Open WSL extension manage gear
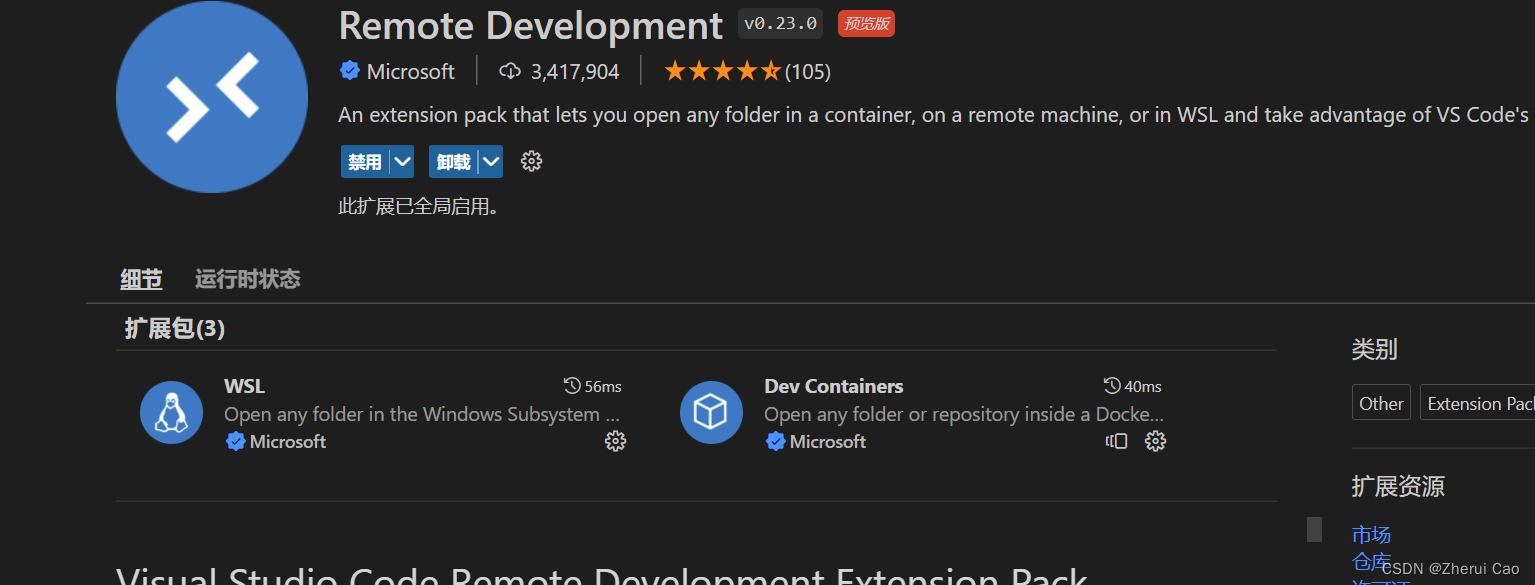The image size is (1535, 585). [616, 441]
